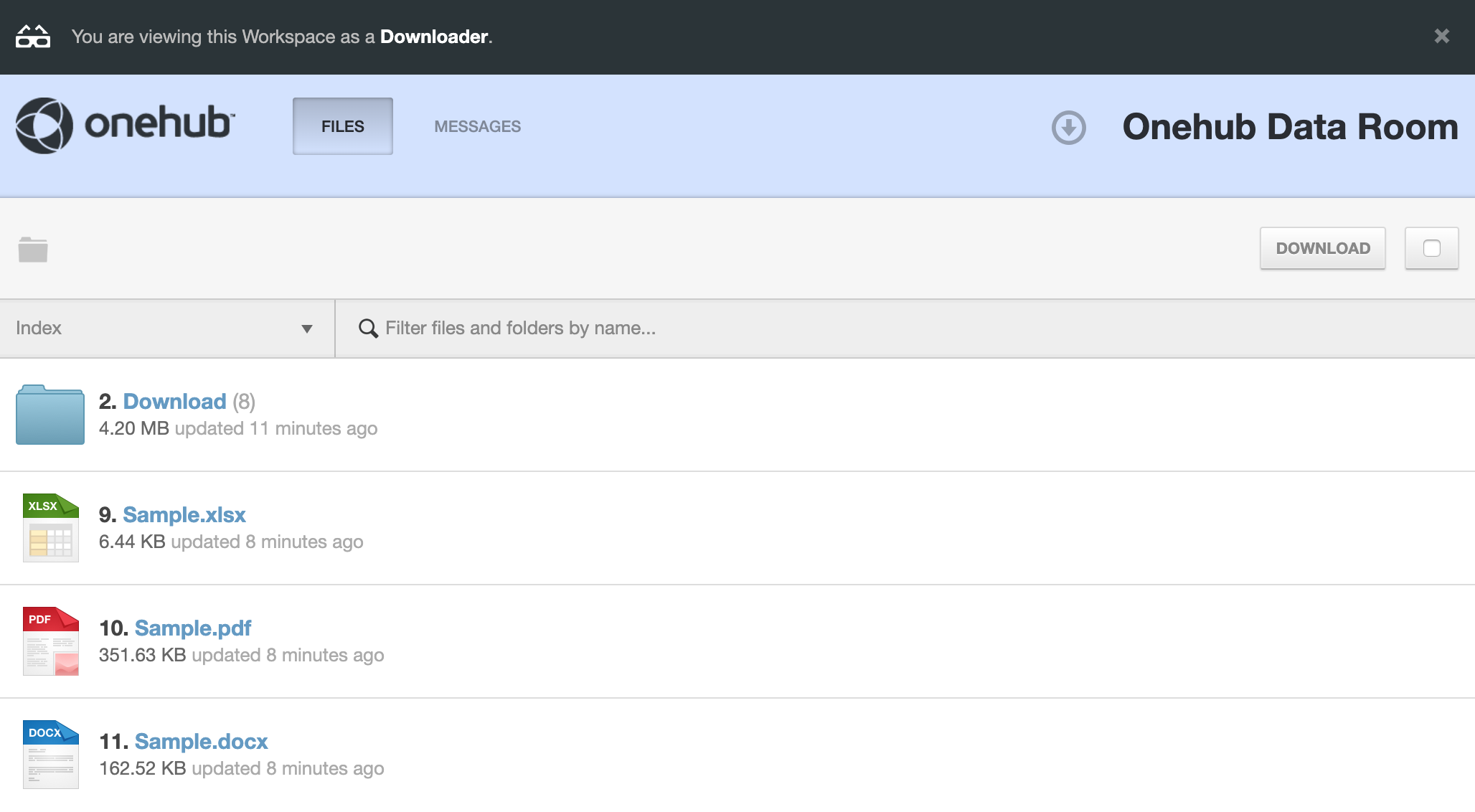The height and width of the screenshot is (812, 1475).
Task: Click the glasses viewing-as icon
Action: [x=33, y=37]
